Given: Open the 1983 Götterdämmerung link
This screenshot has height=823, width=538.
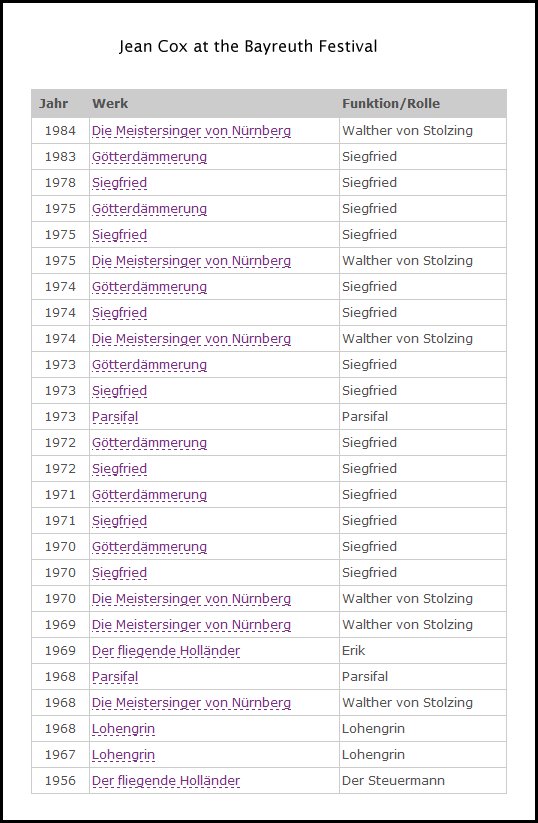Looking at the screenshot, I should pyautogui.click(x=149, y=156).
